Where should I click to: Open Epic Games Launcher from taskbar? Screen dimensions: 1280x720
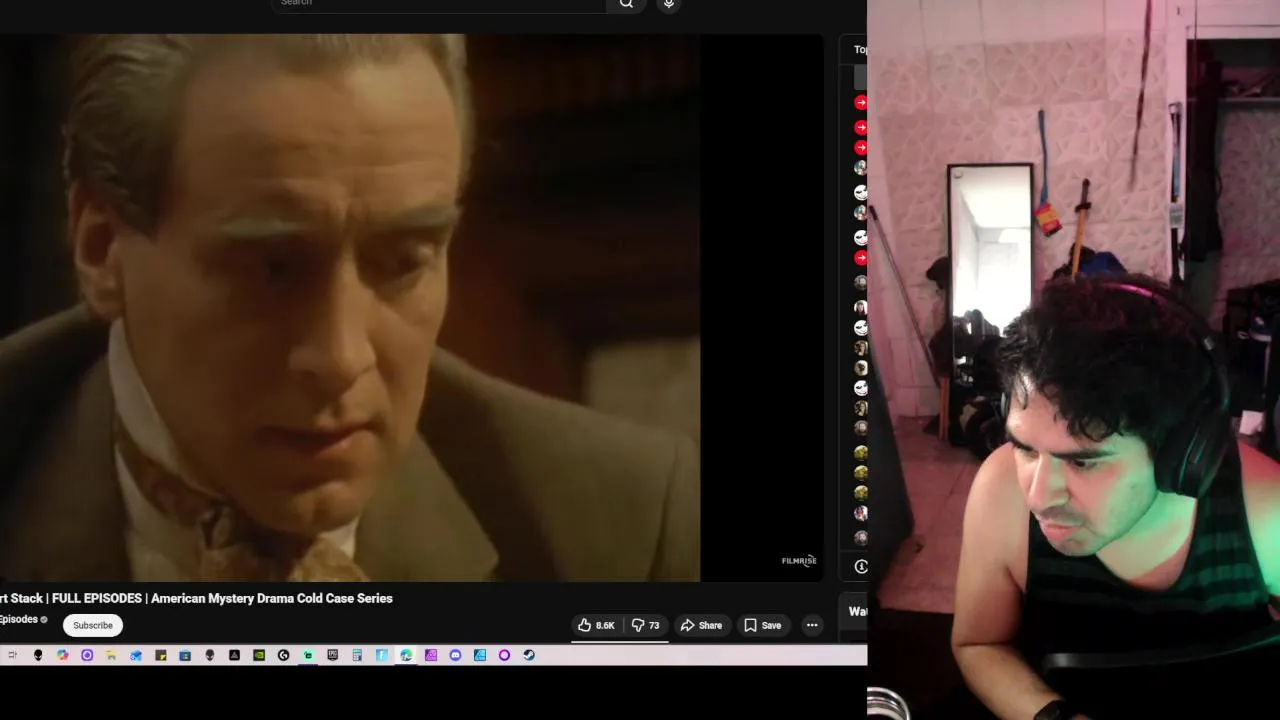click(x=333, y=655)
